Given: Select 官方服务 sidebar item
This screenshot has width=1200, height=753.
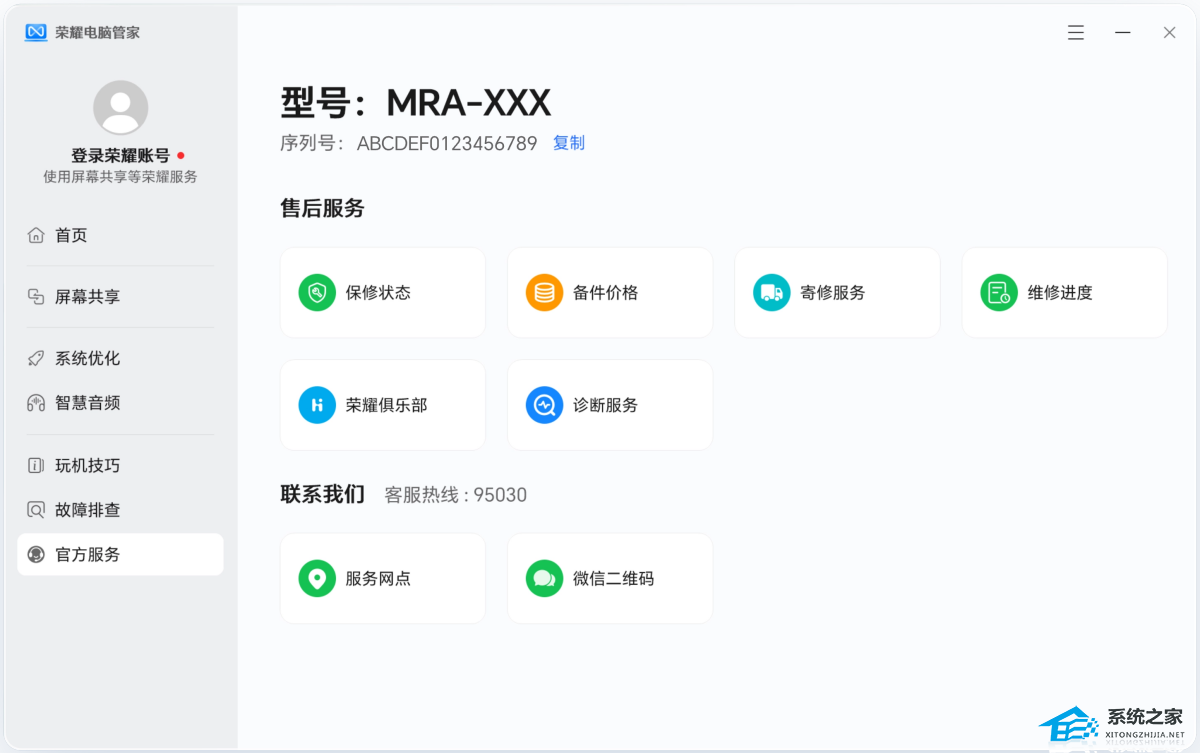Looking at the screenshot, I should tap(87, 554).
